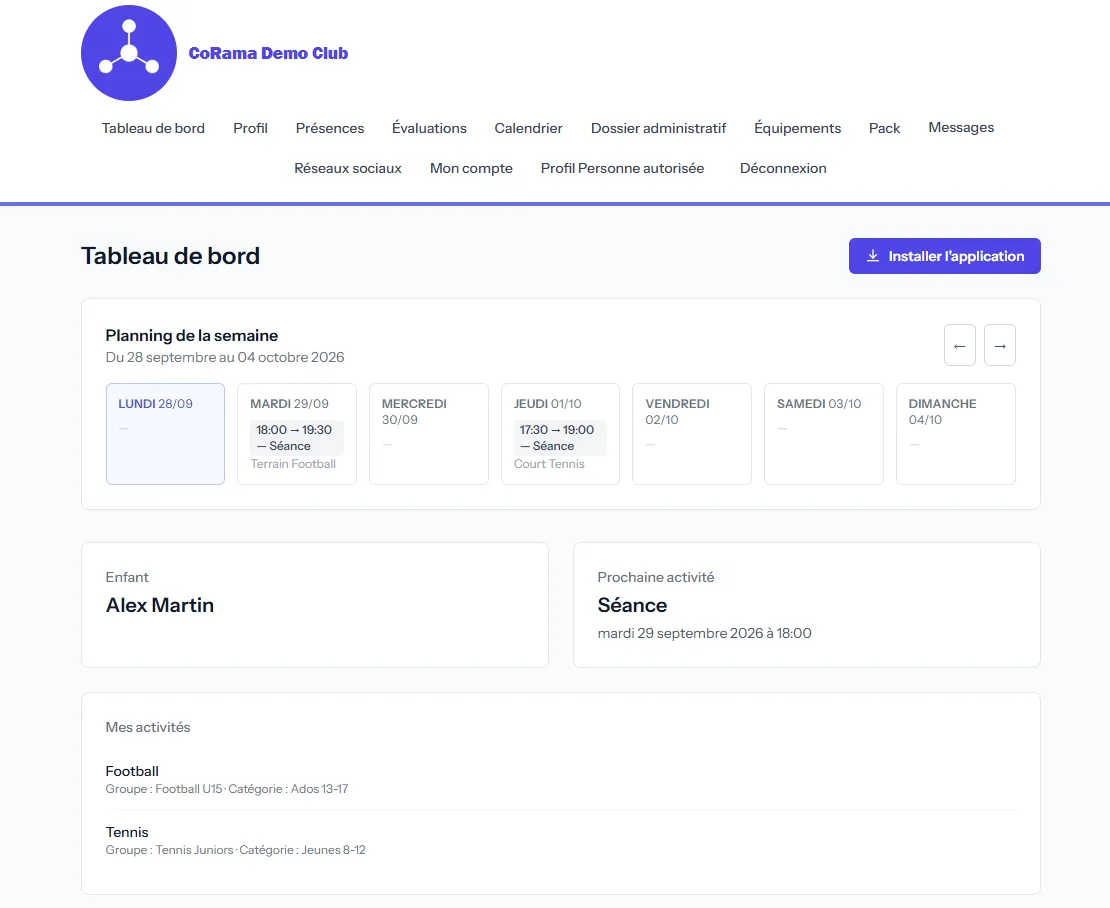The height and width of the screenshot is (908, 1110).
Task: Click the Court Tennis location text
Action: point(549,464)
